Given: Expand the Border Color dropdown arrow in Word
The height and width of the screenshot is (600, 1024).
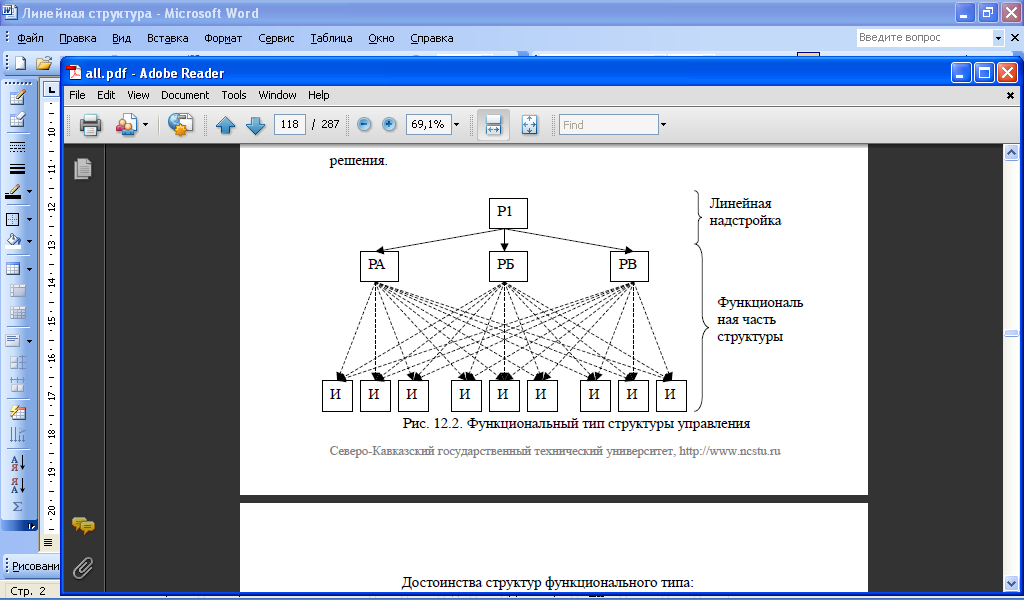Looking at the screenshot, I should pyautogui.click(x=29, y=192).
